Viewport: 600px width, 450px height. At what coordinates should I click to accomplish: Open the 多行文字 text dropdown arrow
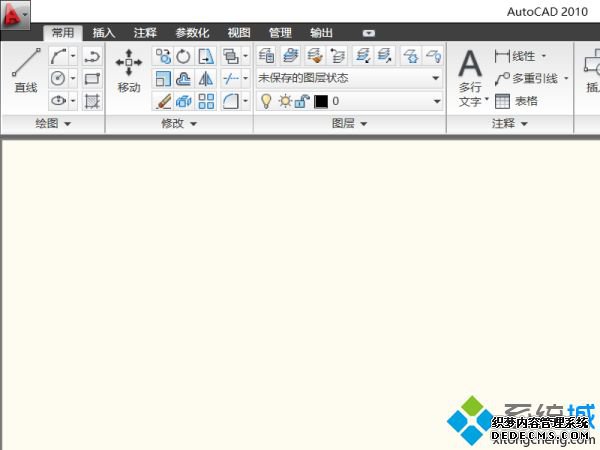pos(487,99)
